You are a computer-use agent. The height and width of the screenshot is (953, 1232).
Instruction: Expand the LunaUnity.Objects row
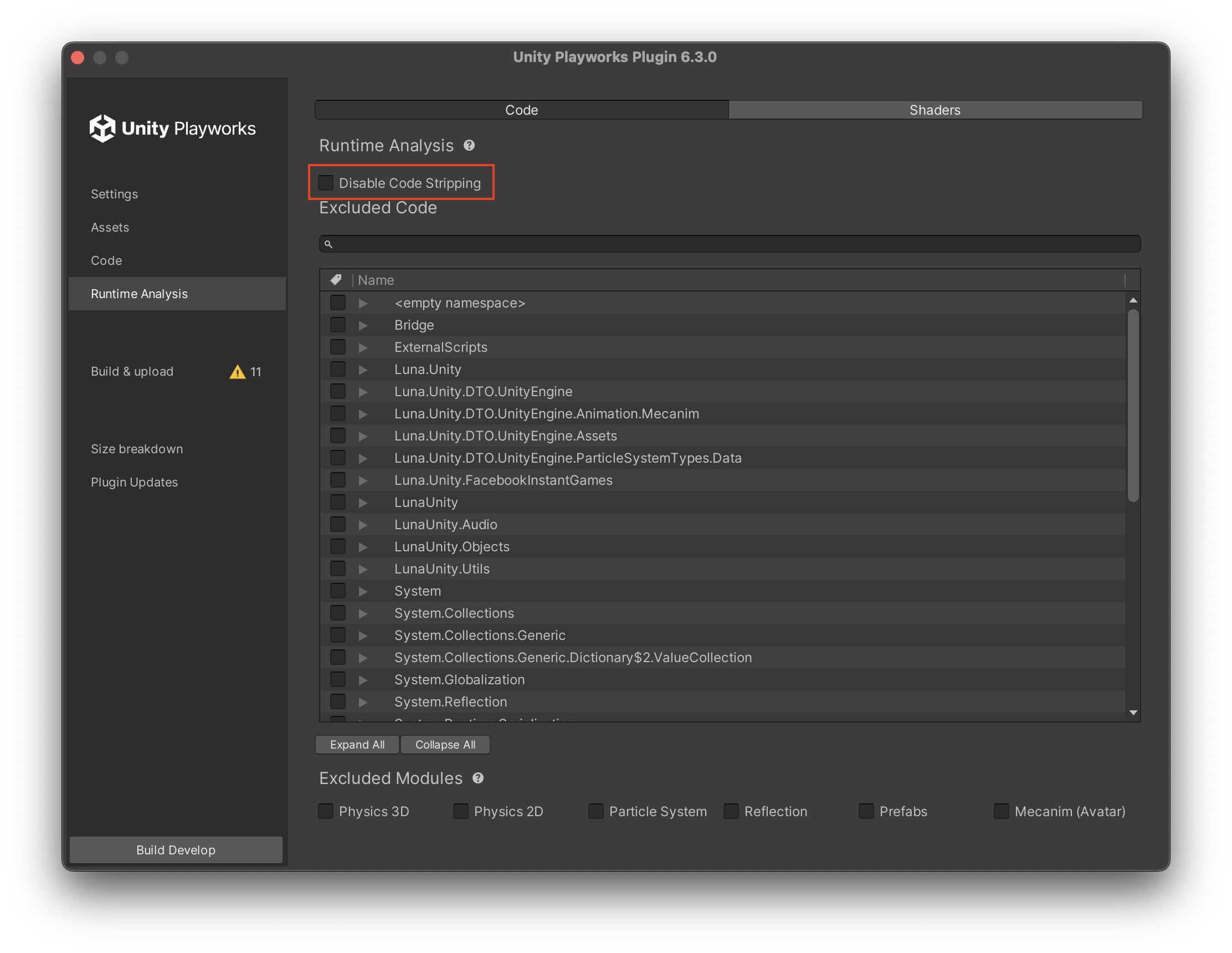click(x=363, y=547)
